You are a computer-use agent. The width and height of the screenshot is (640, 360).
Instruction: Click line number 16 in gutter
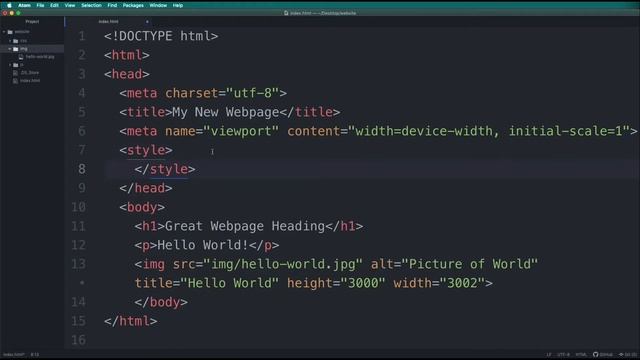[79, 340]
